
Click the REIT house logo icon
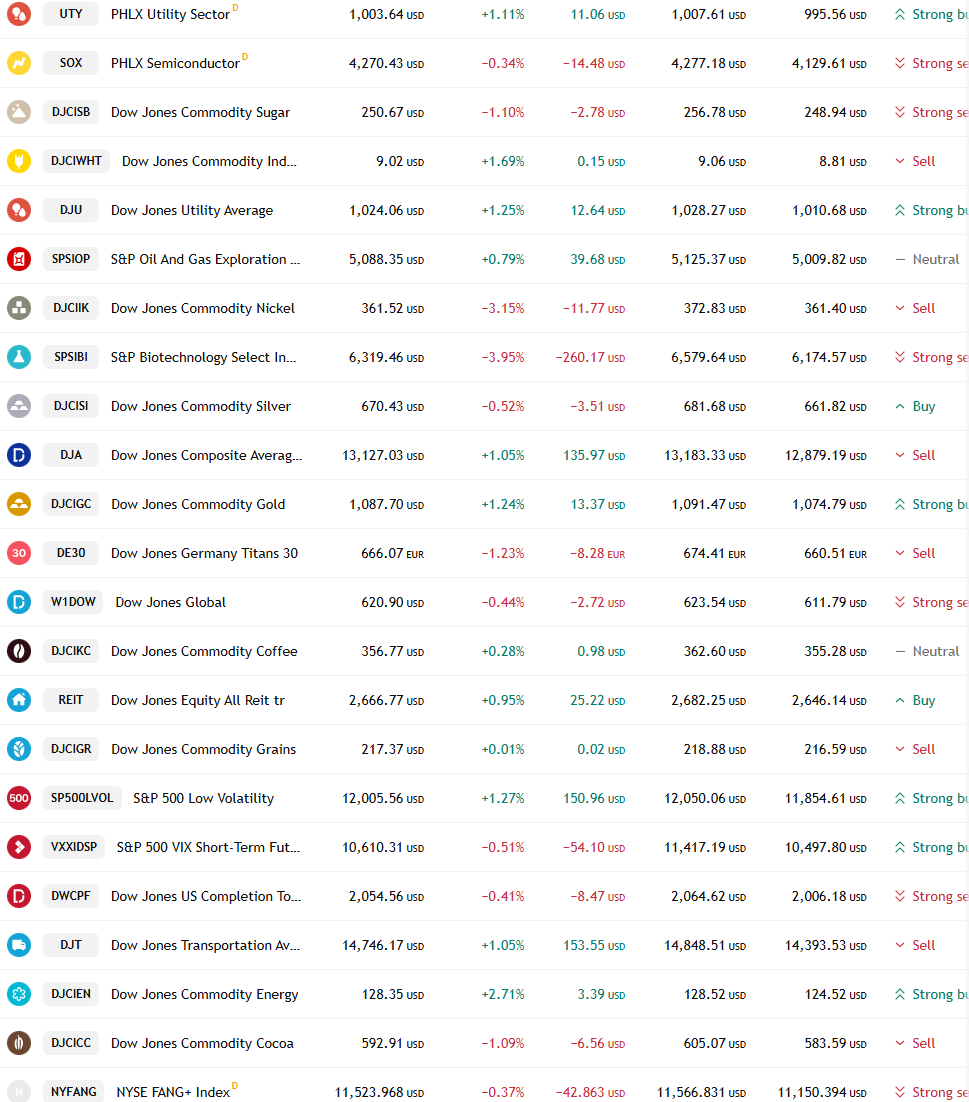coord(19,700)
